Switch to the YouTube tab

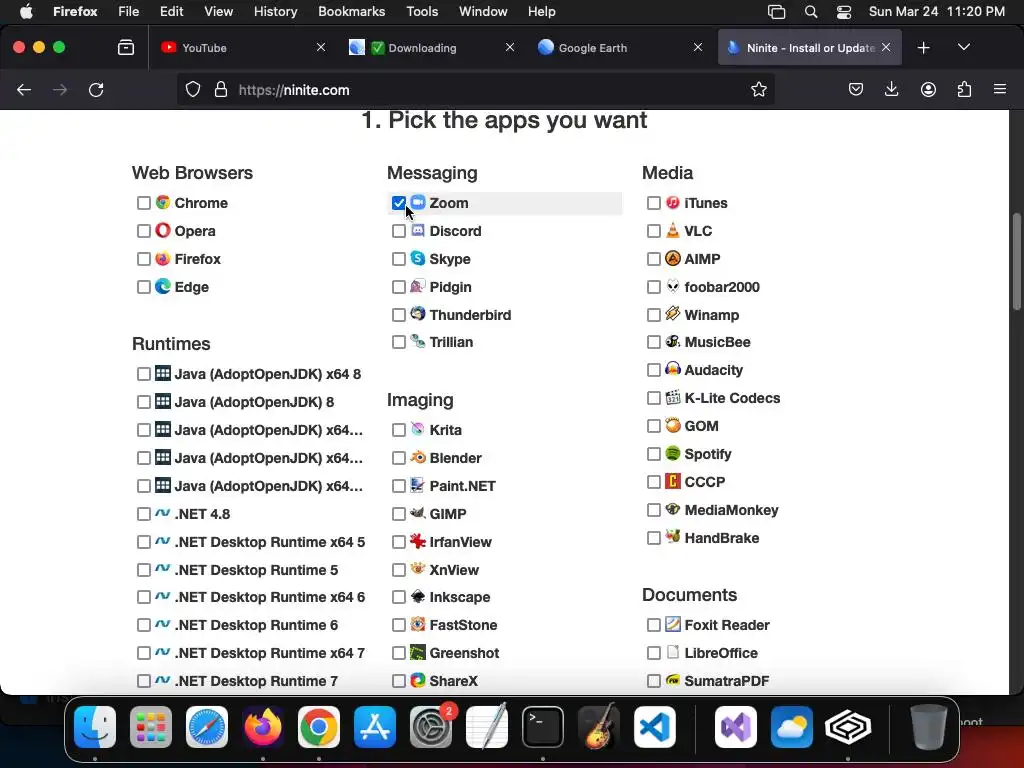242,47
